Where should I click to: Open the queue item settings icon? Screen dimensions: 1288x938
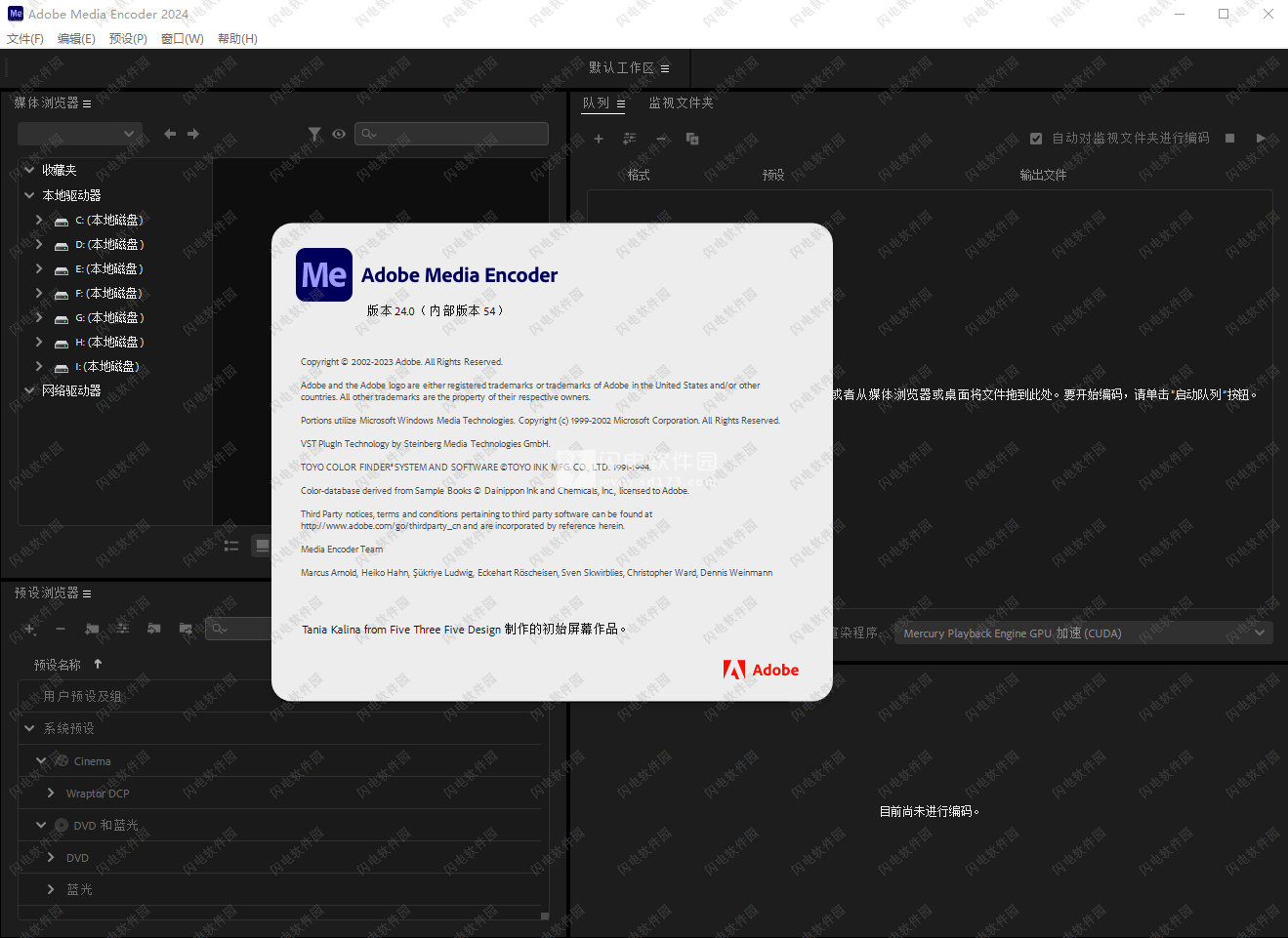click(630, 139)
